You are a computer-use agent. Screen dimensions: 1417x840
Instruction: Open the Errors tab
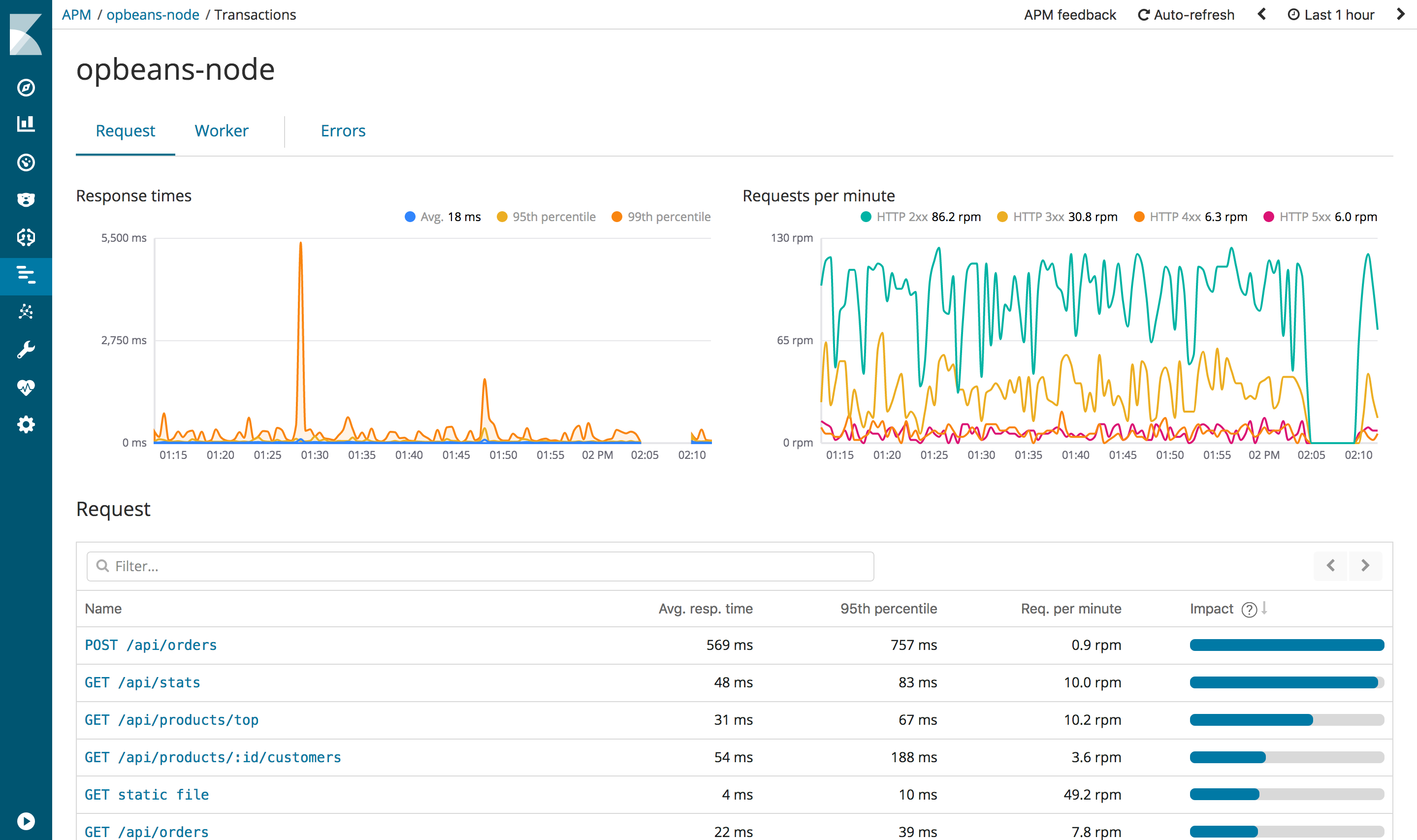tap(343, 131)
